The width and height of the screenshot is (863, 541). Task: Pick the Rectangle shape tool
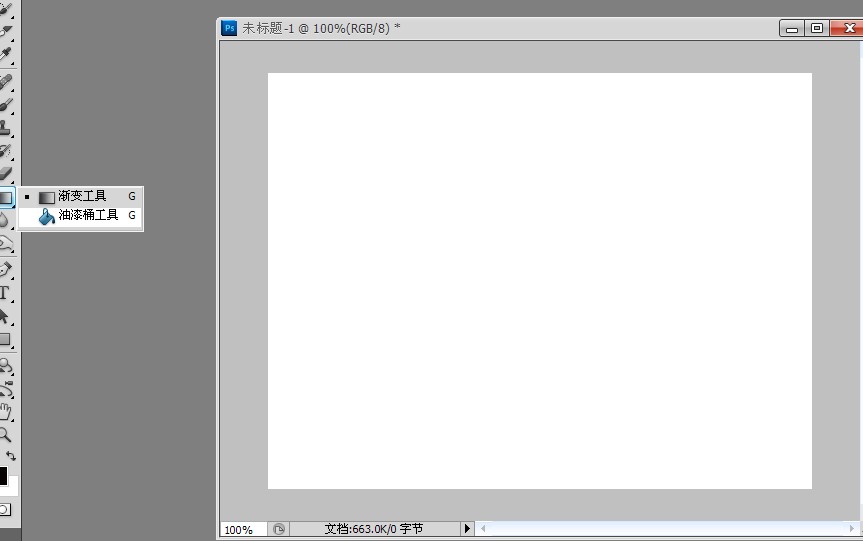[x=6, y=340]
